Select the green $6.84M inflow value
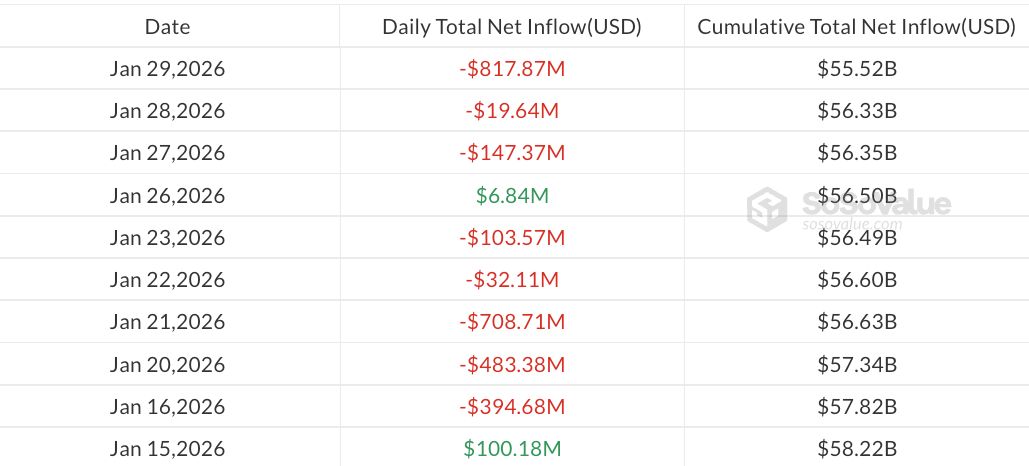Image resolution: width=1029 pixels, height=466 pixels. [x=512, y=196]
